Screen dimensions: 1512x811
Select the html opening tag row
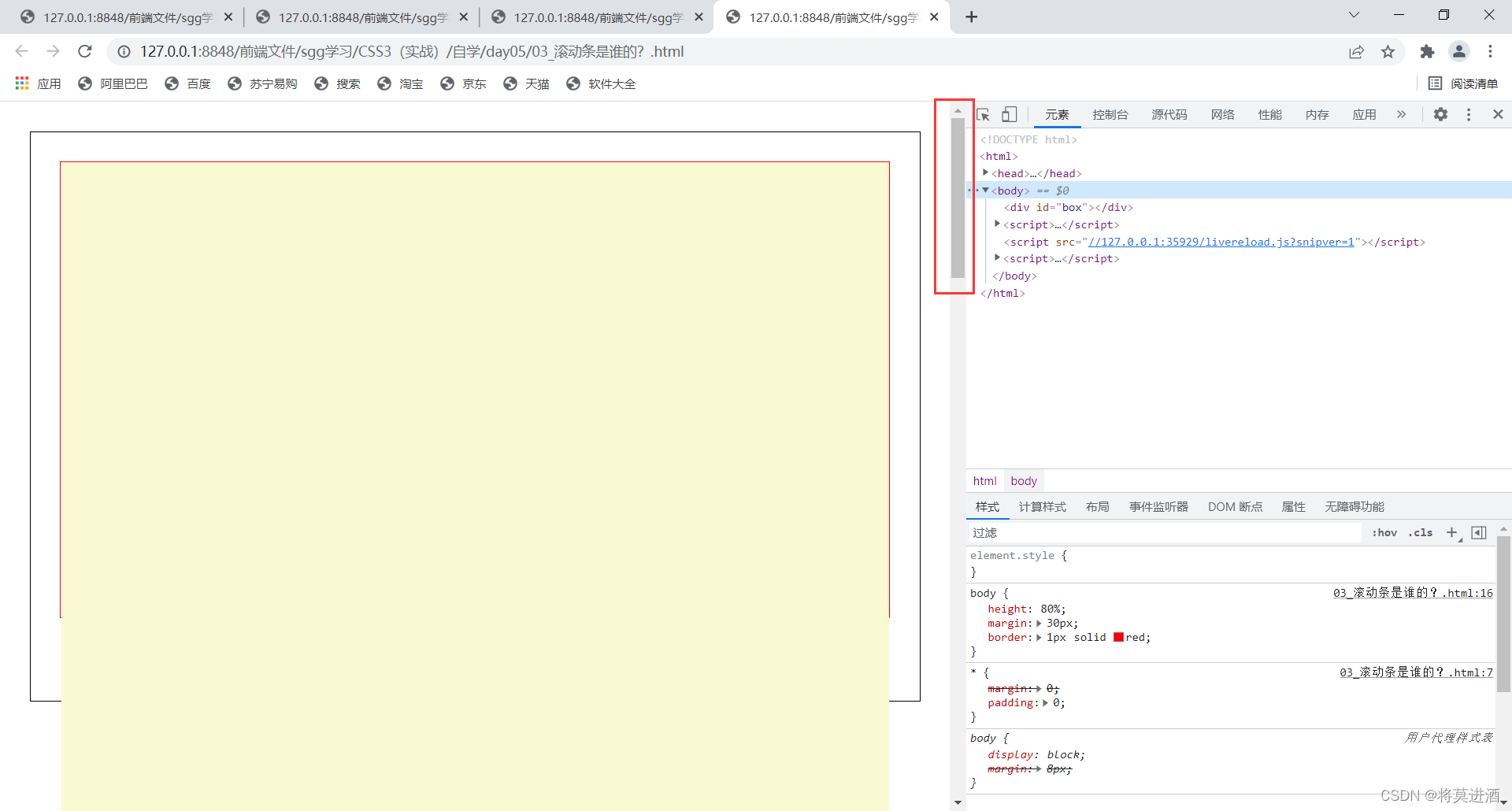(999, 156)
